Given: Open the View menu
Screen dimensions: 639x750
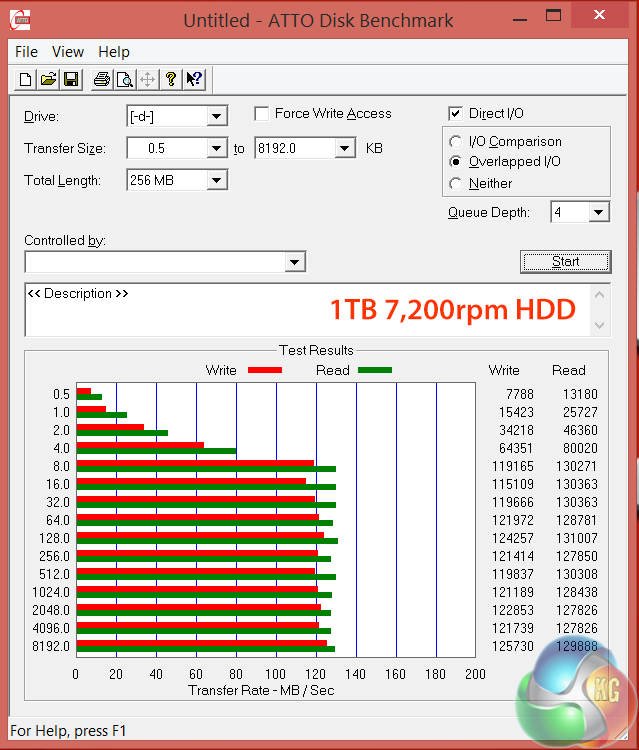Looking at the screenshot, I should (68, 52).
